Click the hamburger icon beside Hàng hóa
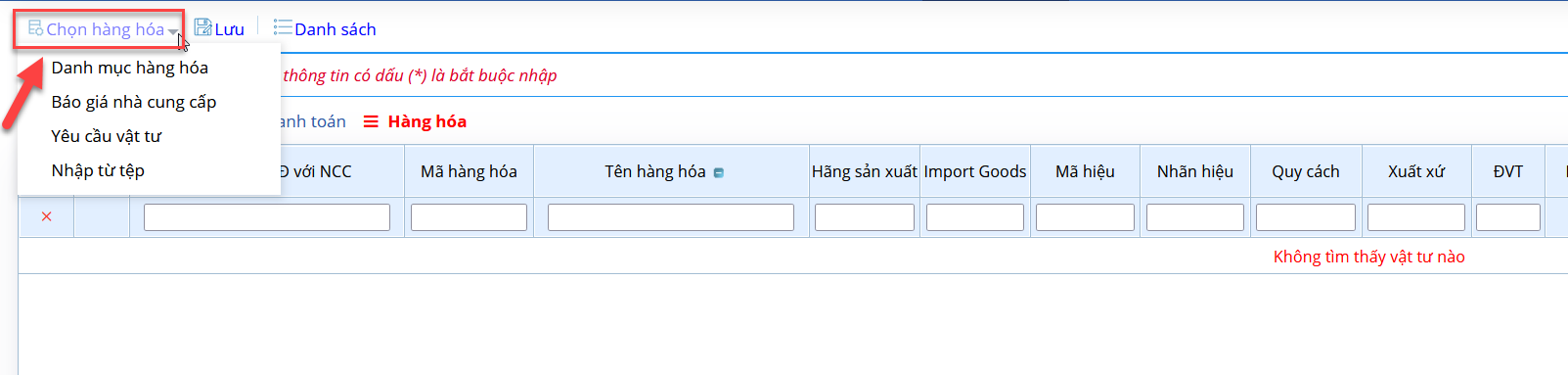The width and height of the screenshot is (1568, 375). point(371,121)
